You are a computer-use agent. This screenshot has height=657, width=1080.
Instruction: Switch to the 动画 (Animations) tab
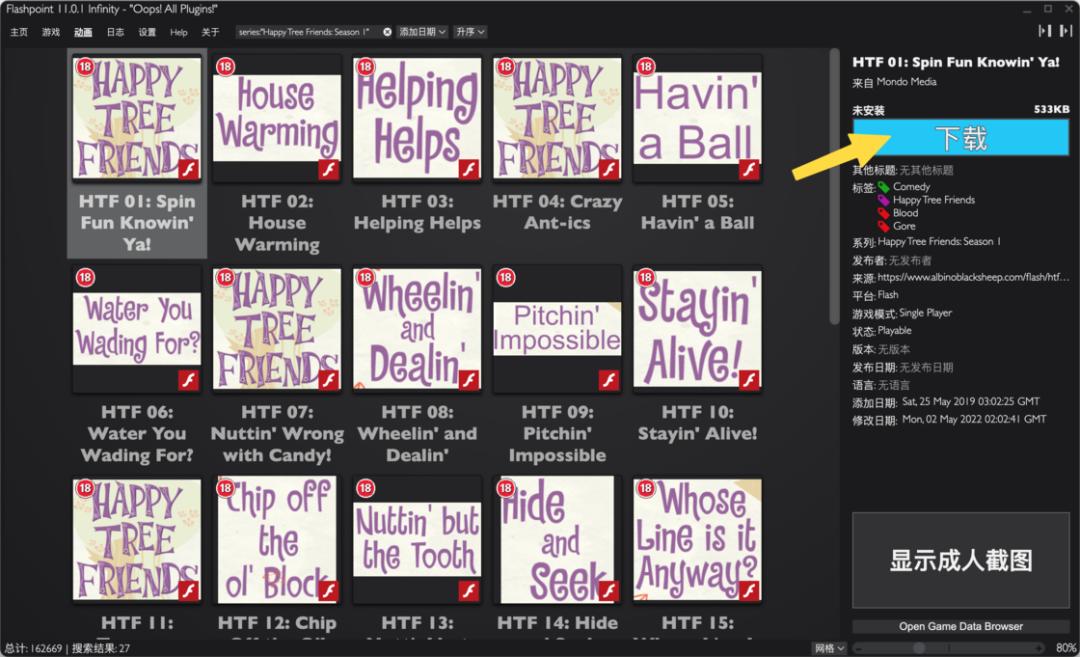point(83,32)
